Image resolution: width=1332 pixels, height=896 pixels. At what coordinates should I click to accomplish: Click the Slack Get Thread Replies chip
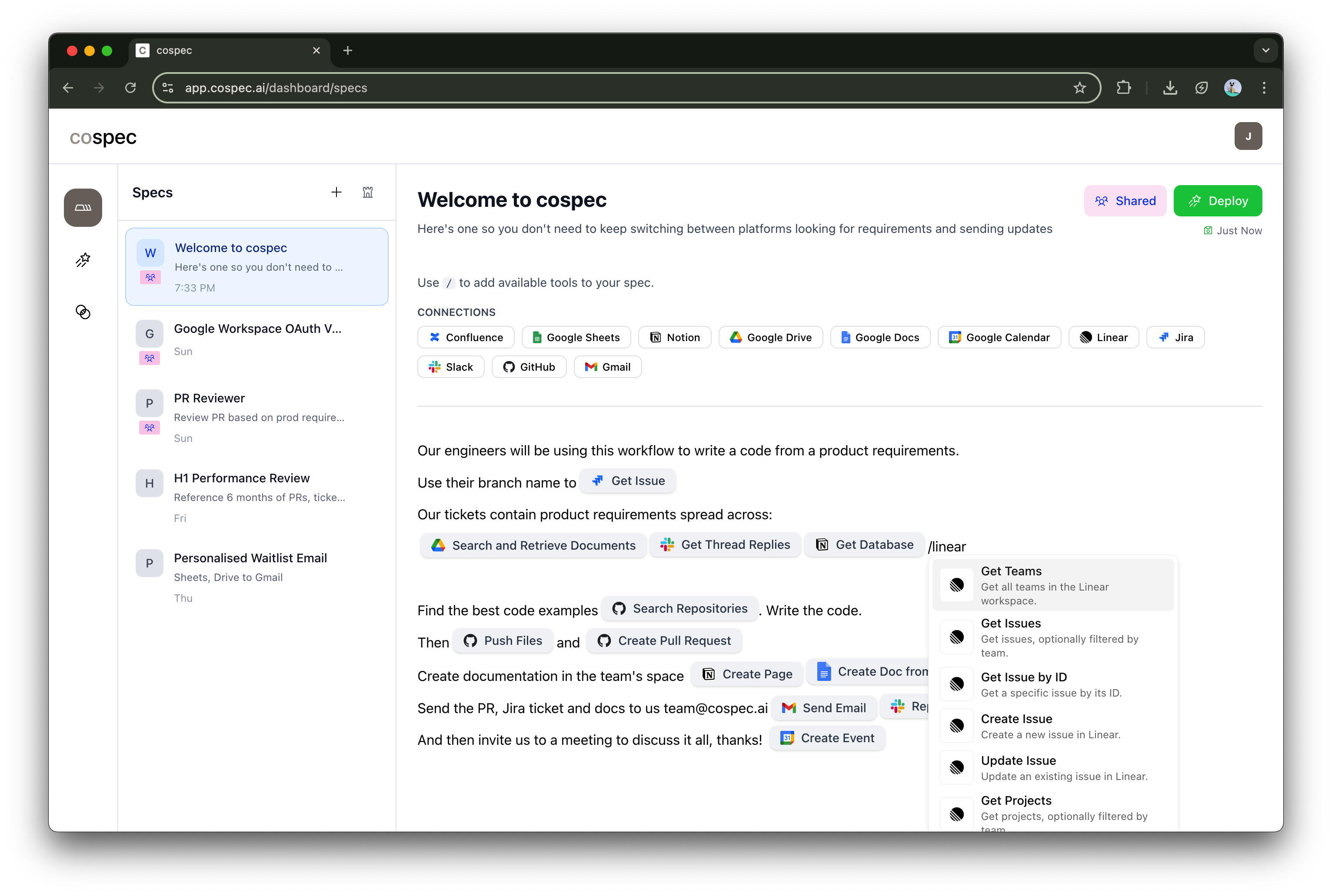(x=725, y=544)
